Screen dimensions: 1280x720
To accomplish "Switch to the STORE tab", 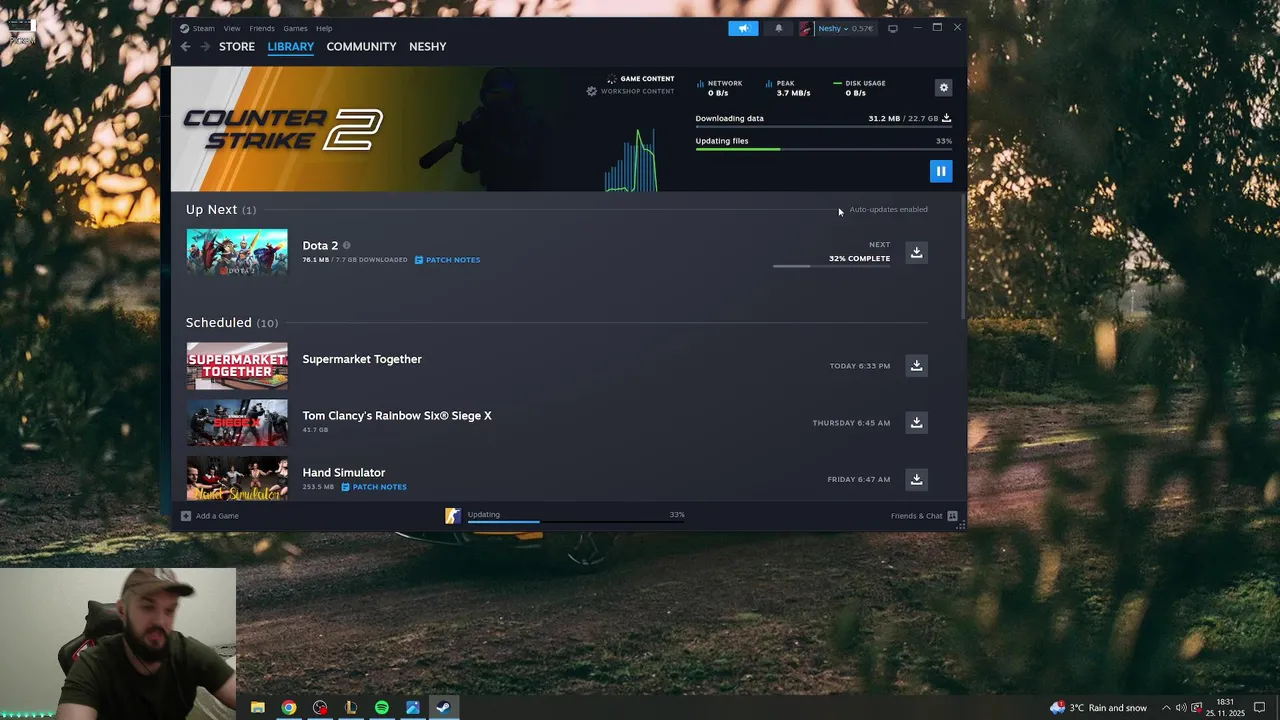I will coord(237,47).
